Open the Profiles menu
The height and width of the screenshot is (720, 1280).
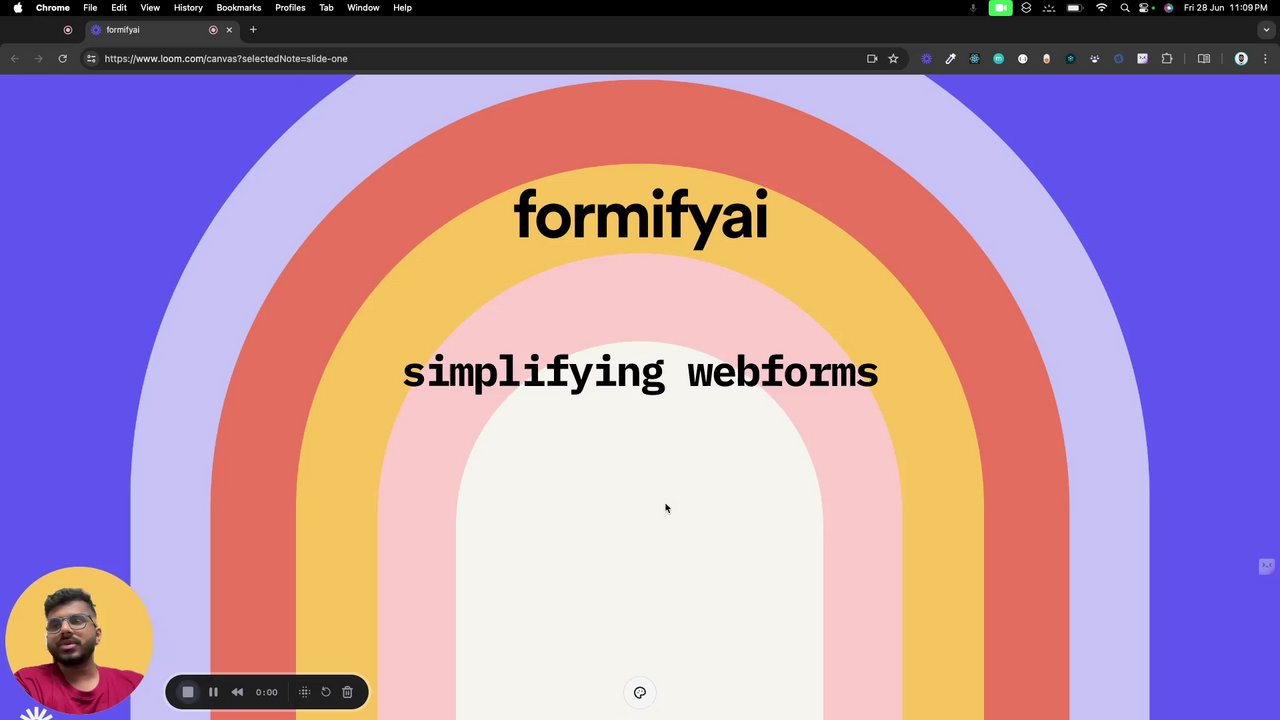(290, 8)
